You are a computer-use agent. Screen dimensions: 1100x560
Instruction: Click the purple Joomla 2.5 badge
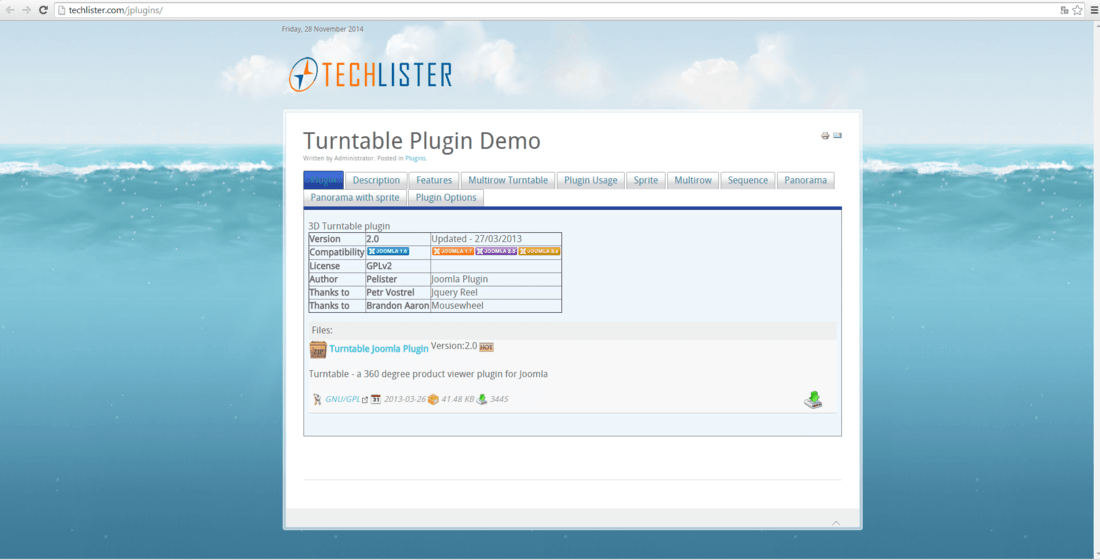tap(496, 251)
